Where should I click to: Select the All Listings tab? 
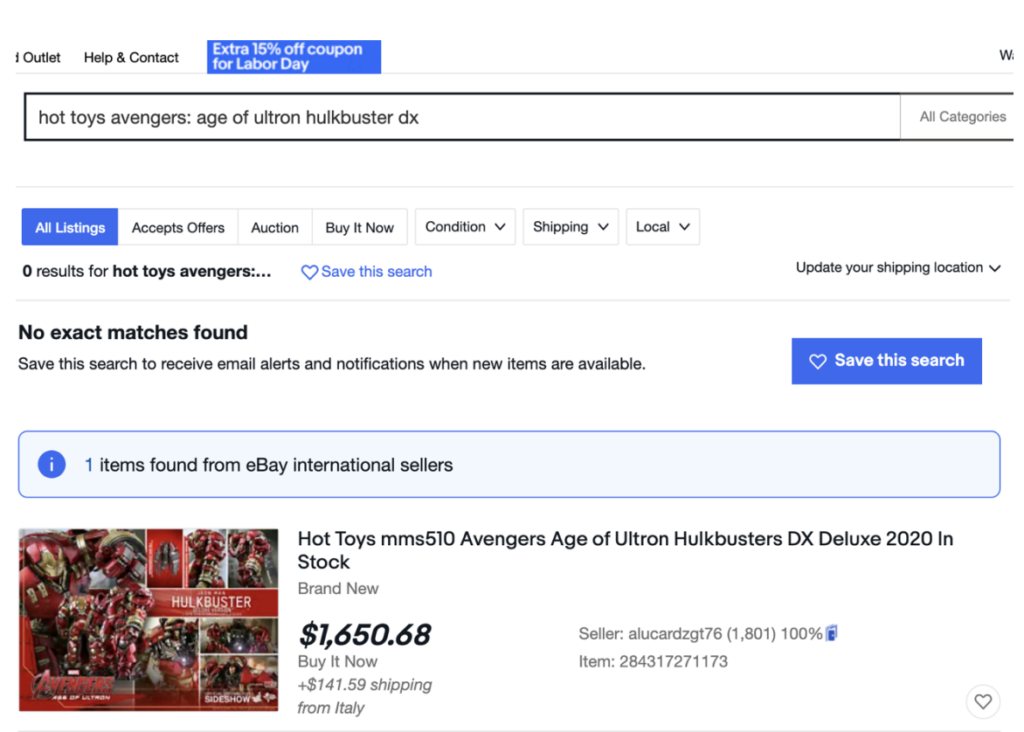tap(70, 228)
